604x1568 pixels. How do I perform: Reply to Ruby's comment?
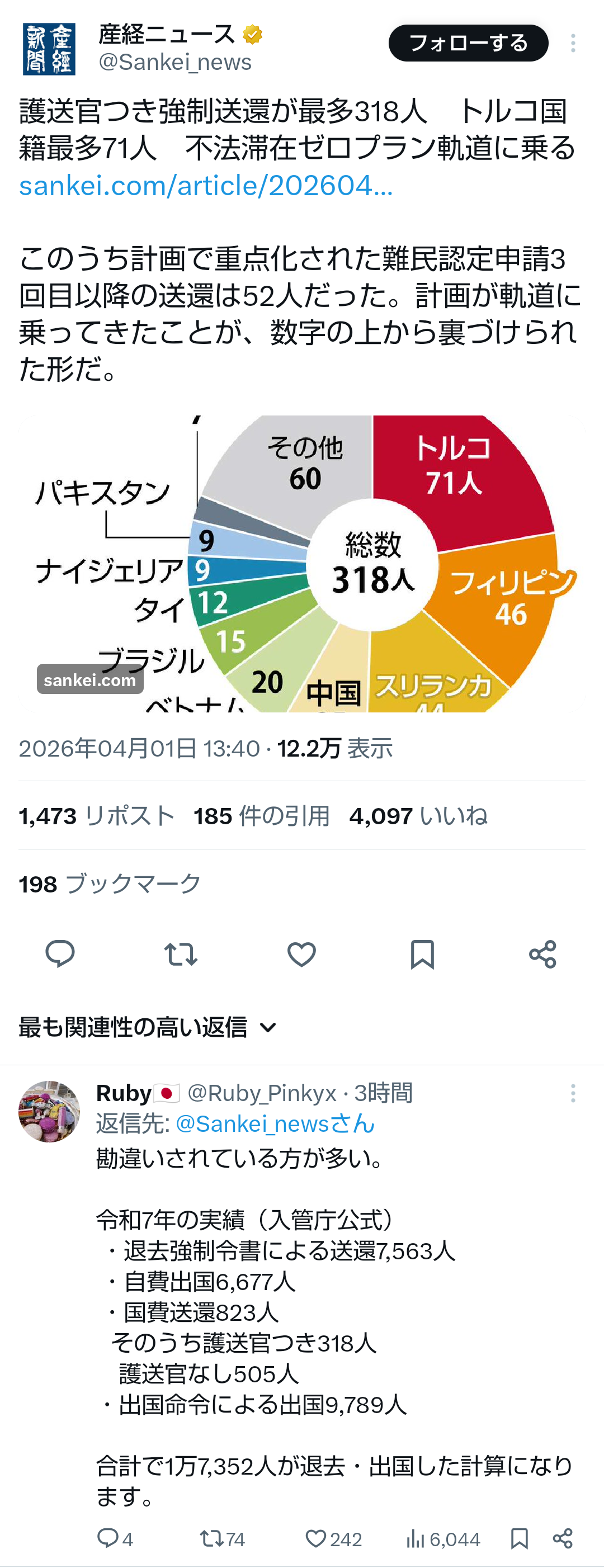[x=108, y=1539]
